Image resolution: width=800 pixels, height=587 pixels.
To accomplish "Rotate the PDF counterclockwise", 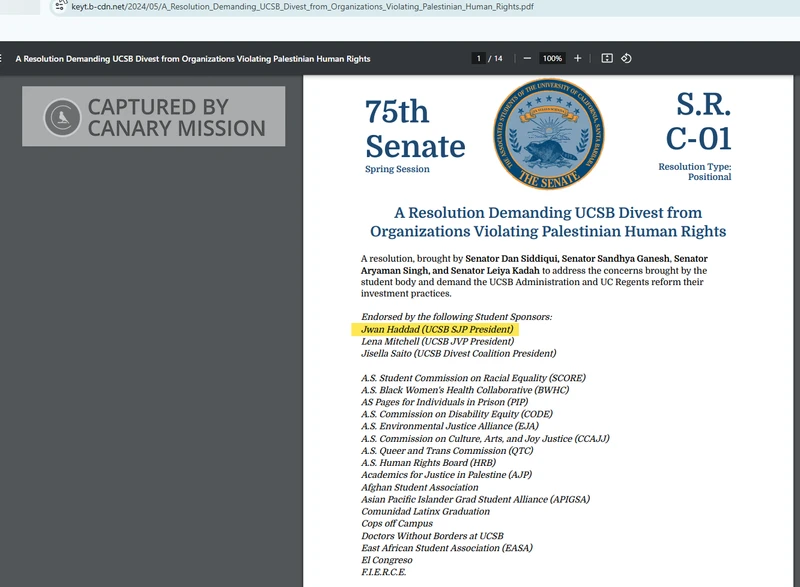I will [627, 59].
